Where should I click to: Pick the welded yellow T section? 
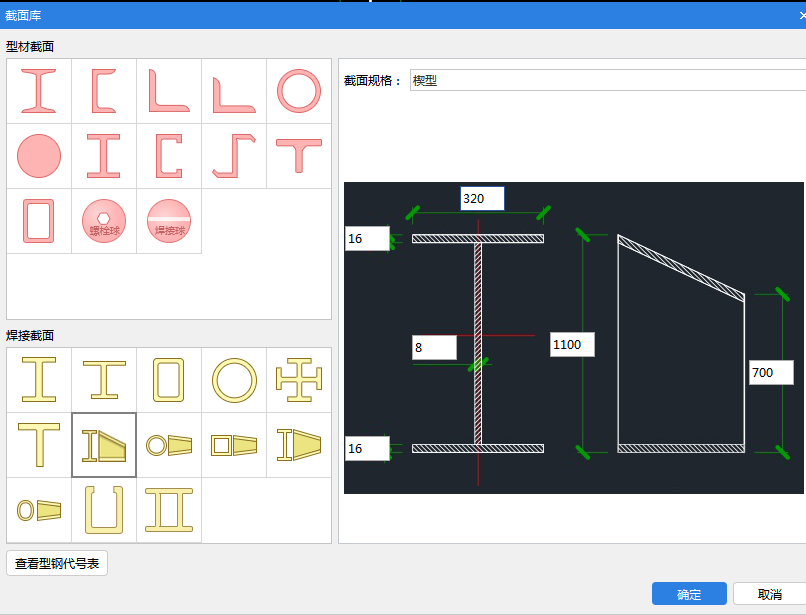39,445
